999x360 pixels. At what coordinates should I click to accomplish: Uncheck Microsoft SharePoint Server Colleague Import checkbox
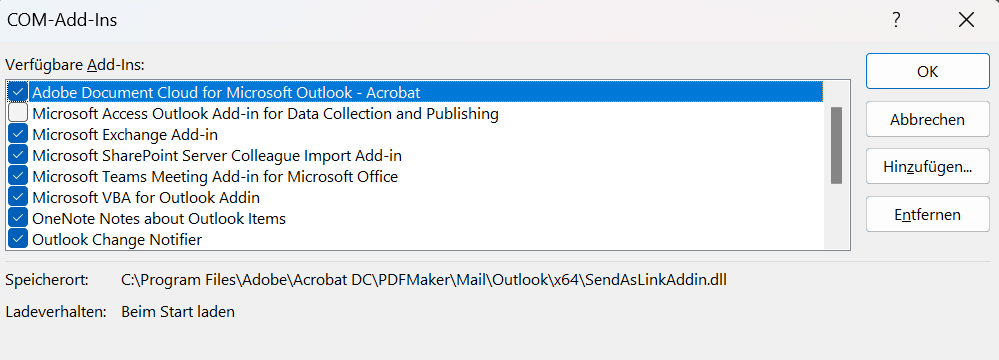[x=18, y=155]
